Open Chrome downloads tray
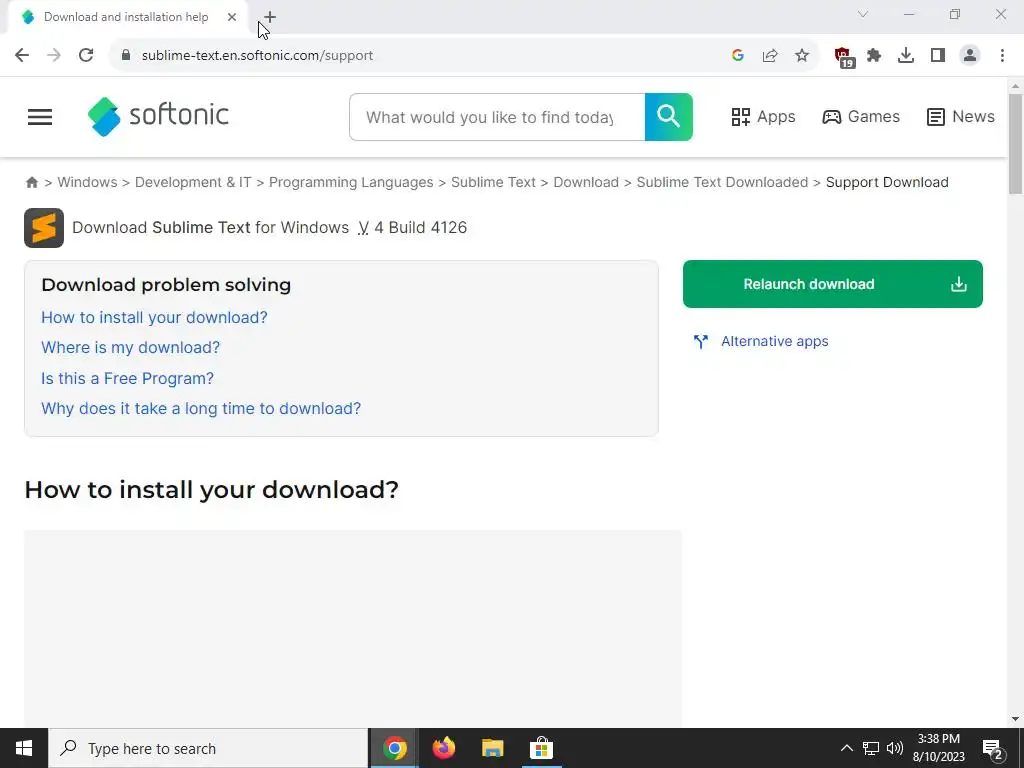The height and width of the screenshot is (768, 1024). 906,56
